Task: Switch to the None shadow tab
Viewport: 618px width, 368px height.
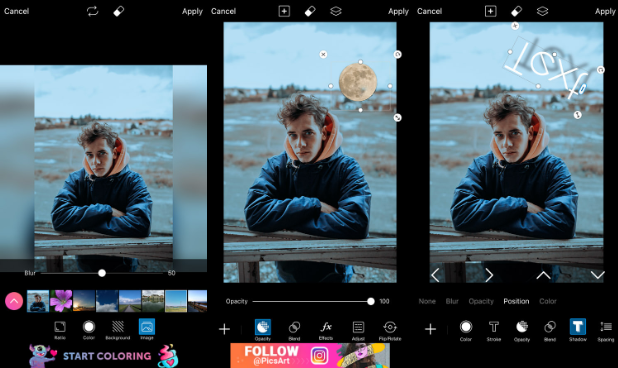Action: coord(427,301)
